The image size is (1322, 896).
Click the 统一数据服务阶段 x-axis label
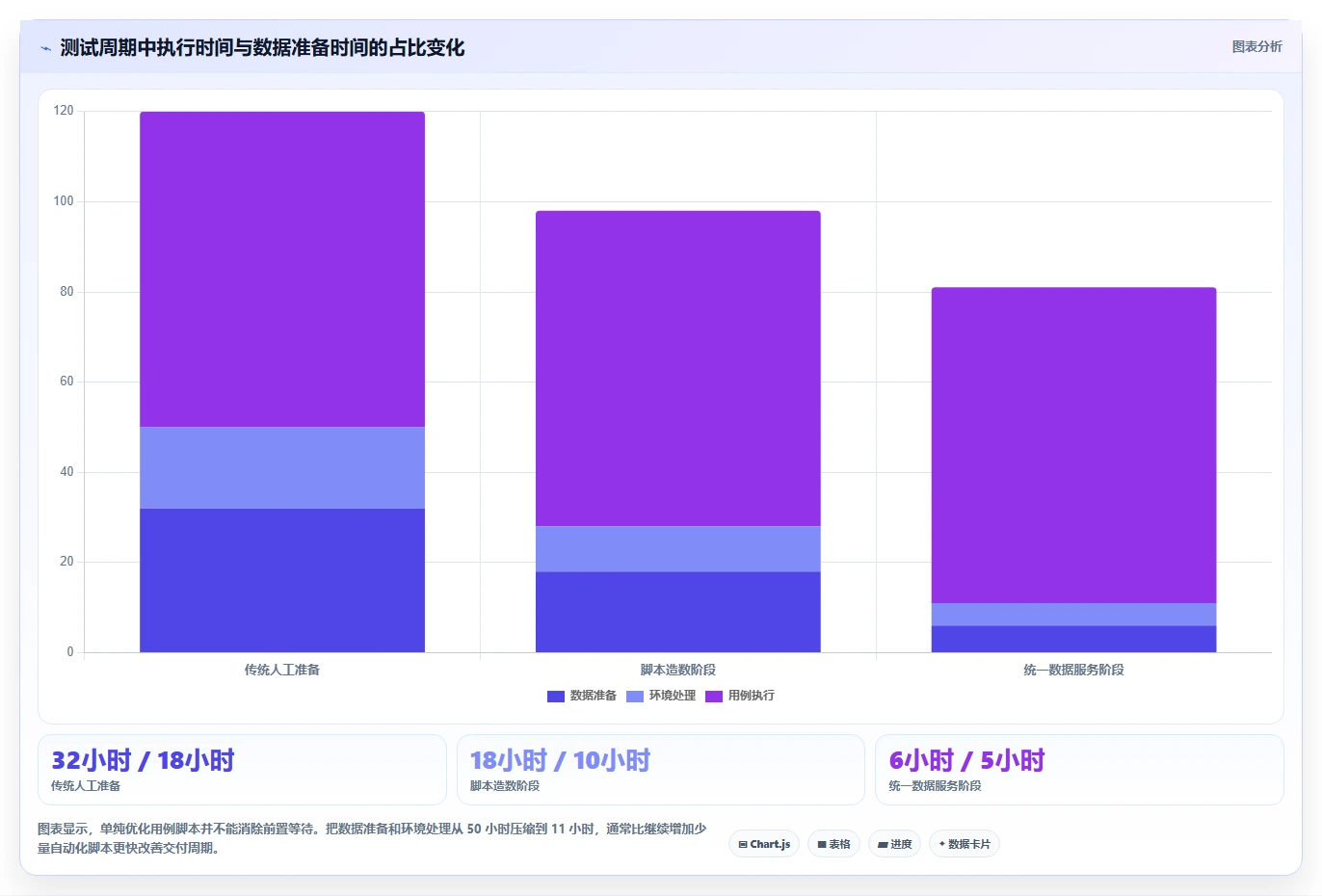[x=1073, y=670]
